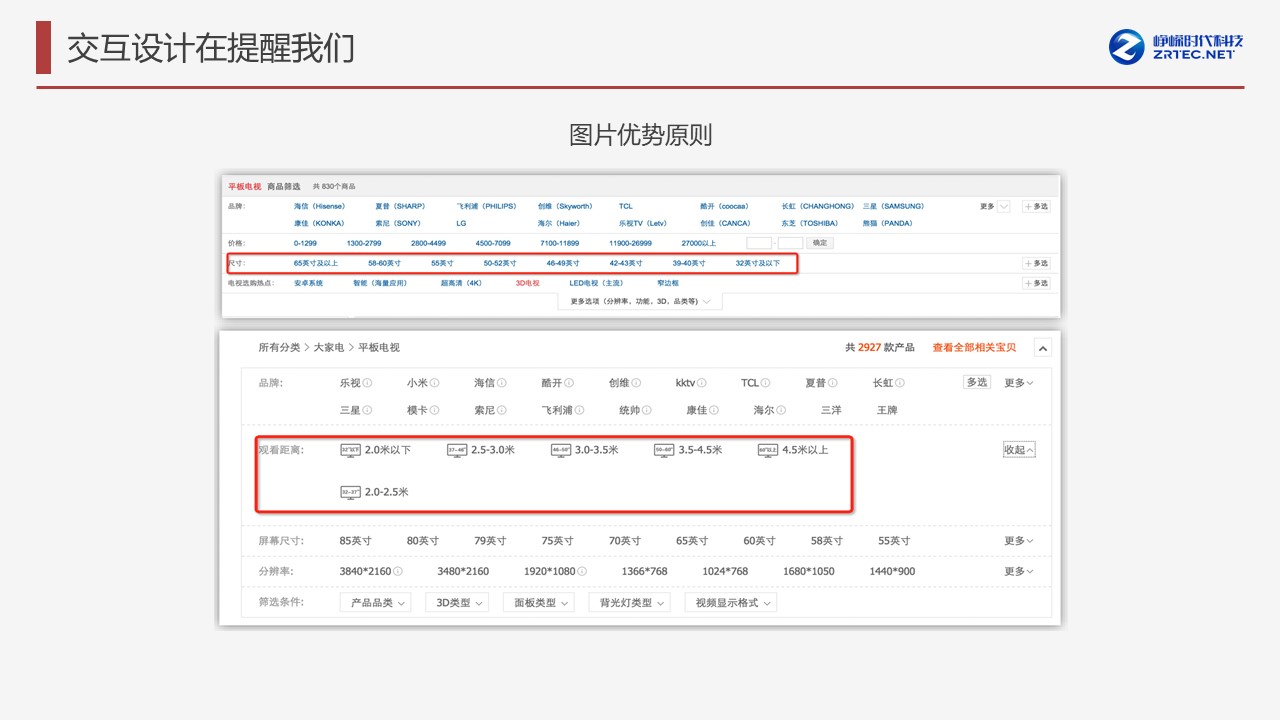The image size is (1280, 720).
Task: Open the 视频显示格式 dropdown filter
Action: tap(730, 603)
